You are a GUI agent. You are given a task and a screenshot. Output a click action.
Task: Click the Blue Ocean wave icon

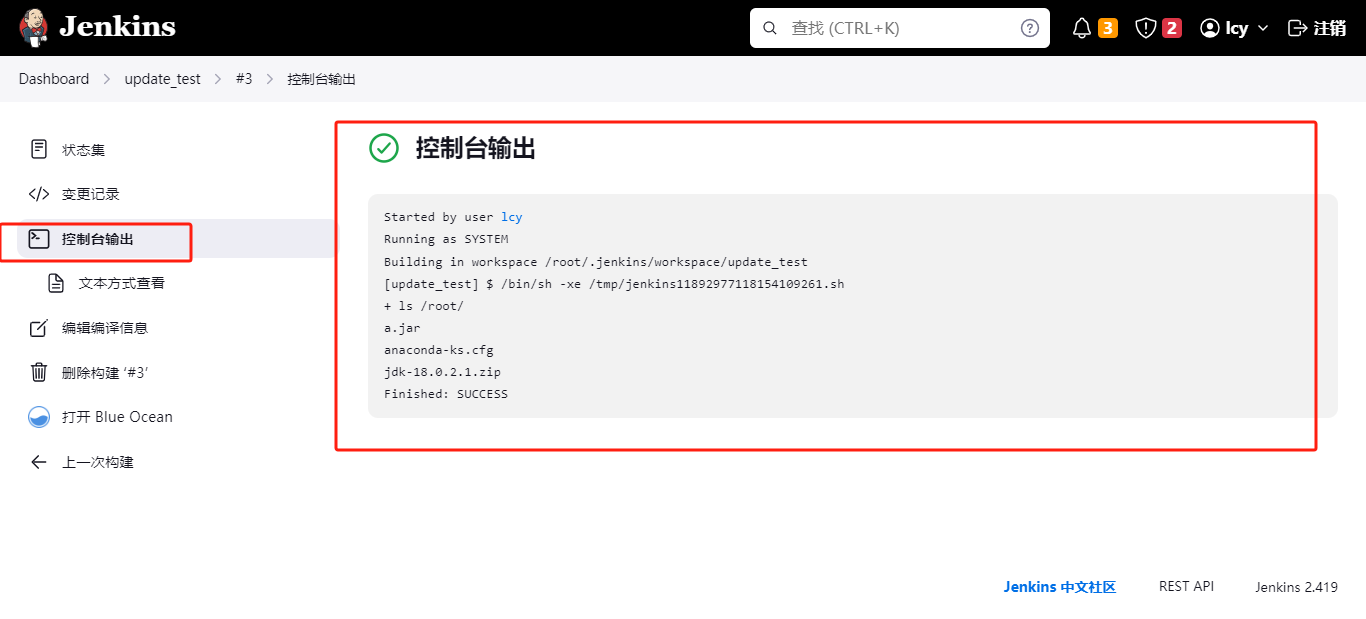39,417
